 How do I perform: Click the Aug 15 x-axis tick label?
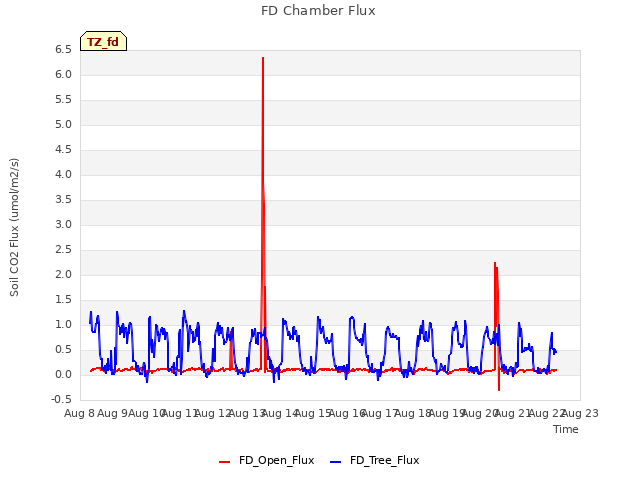(313, 413)
